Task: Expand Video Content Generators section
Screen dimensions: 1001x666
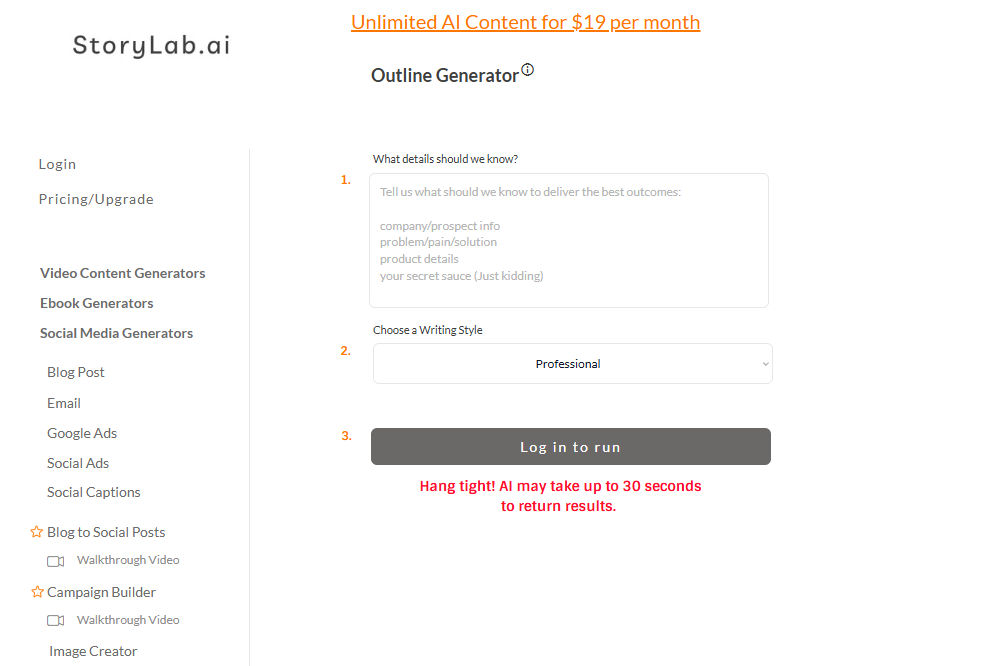Action: tap(123, 273)
